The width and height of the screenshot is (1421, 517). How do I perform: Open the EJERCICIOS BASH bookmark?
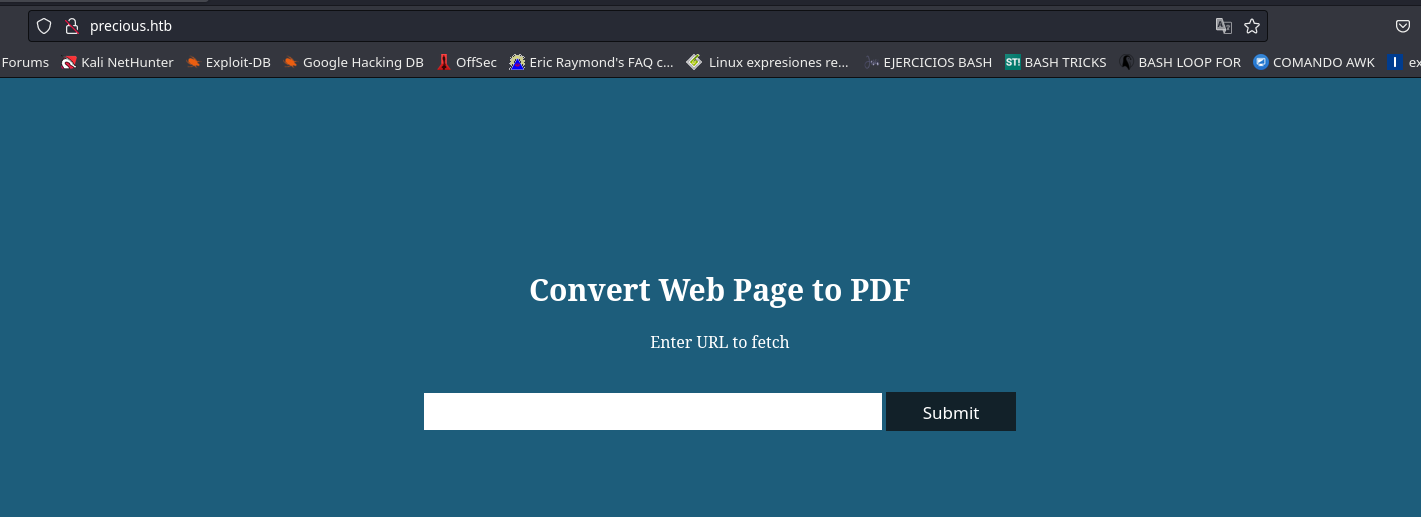point(928,62)
